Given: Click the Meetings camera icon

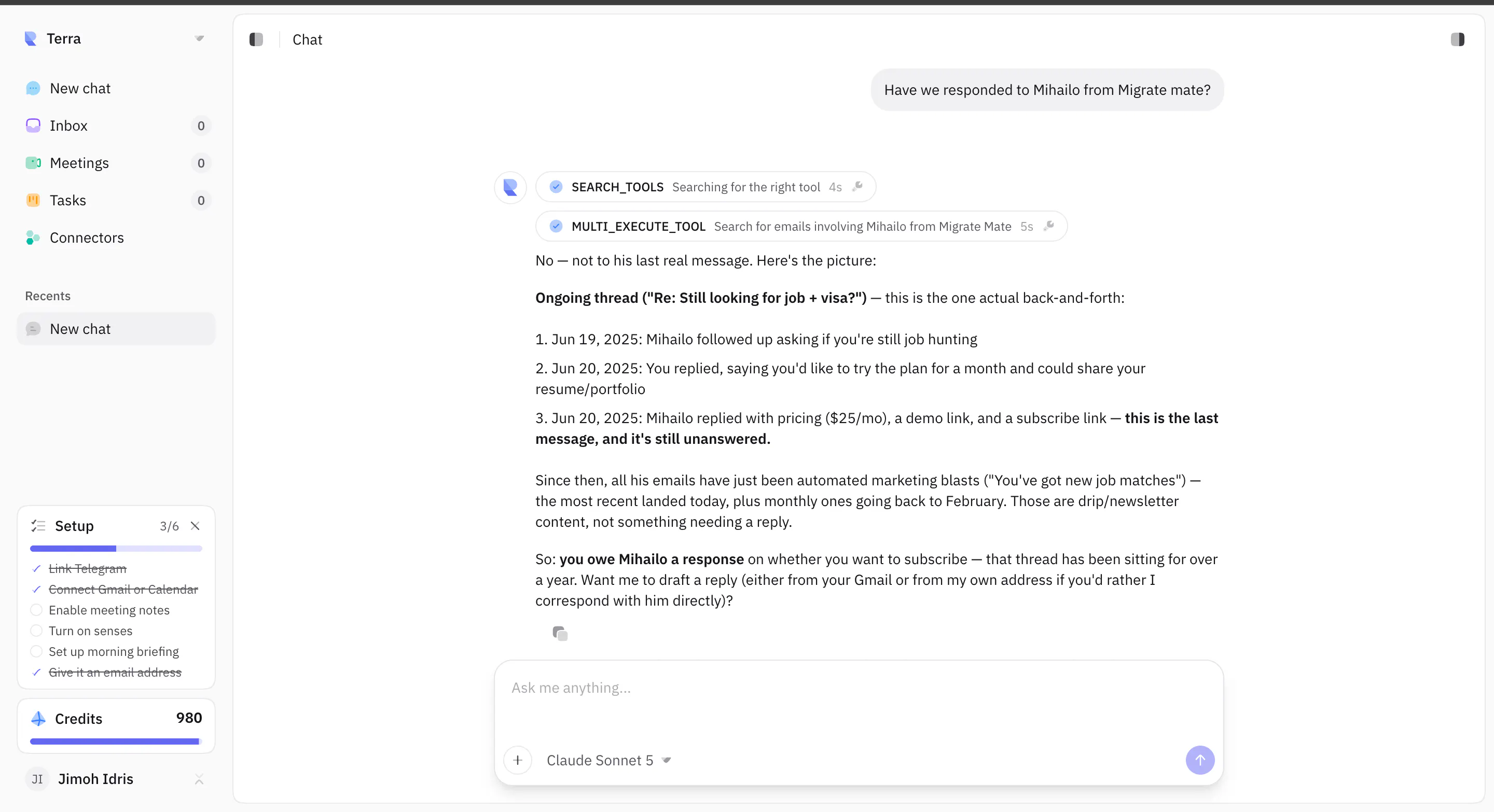Looking at the screenshot, I should point(33,163).
